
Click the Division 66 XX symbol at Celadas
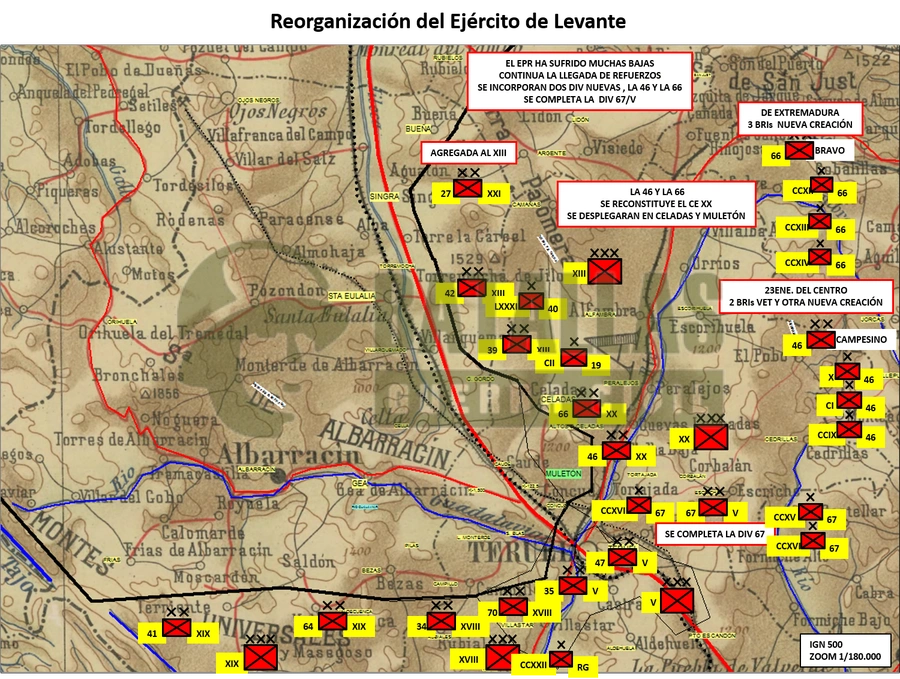[587, 409]
